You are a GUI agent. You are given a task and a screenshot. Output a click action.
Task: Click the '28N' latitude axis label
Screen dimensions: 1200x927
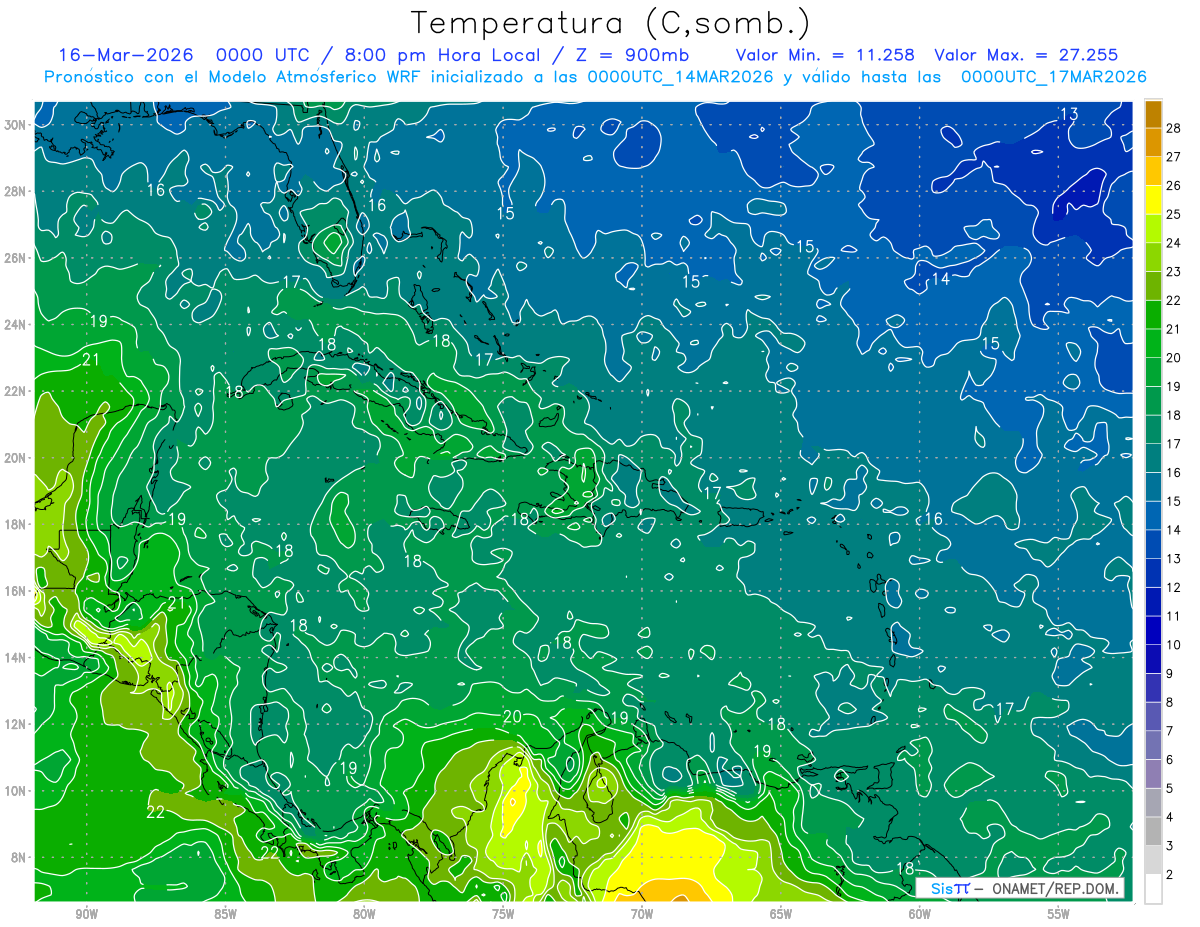tap(15, 190)
